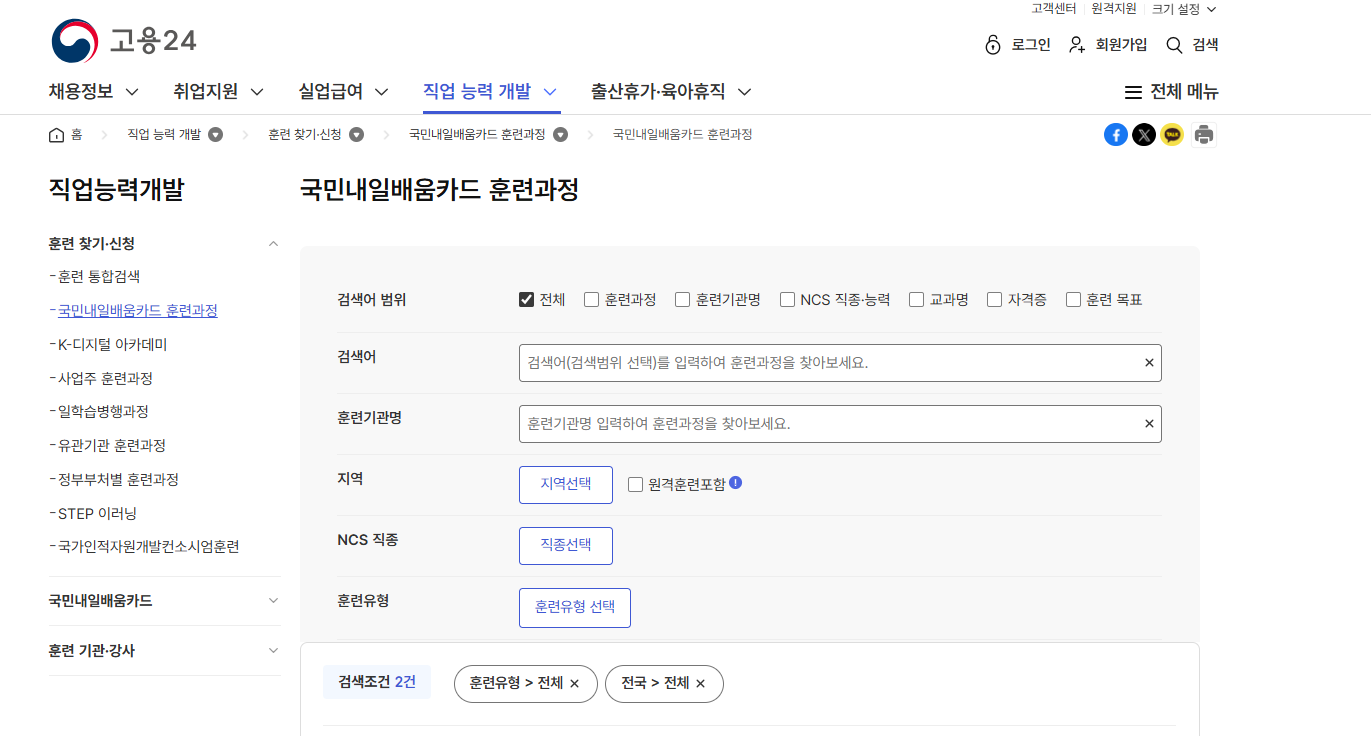The image size is (1371, 736).
Task: Open breadcrumb dropdown next to 직업 능력 개발
Action: coord(215,135)
